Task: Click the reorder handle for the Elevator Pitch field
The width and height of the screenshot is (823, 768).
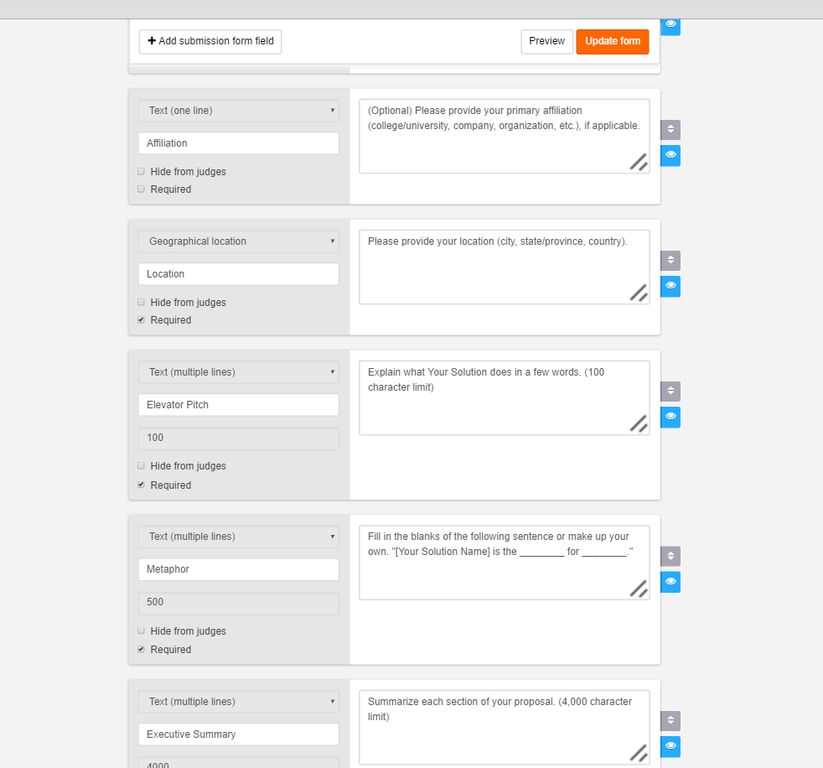Action: (x=670, y=391)
